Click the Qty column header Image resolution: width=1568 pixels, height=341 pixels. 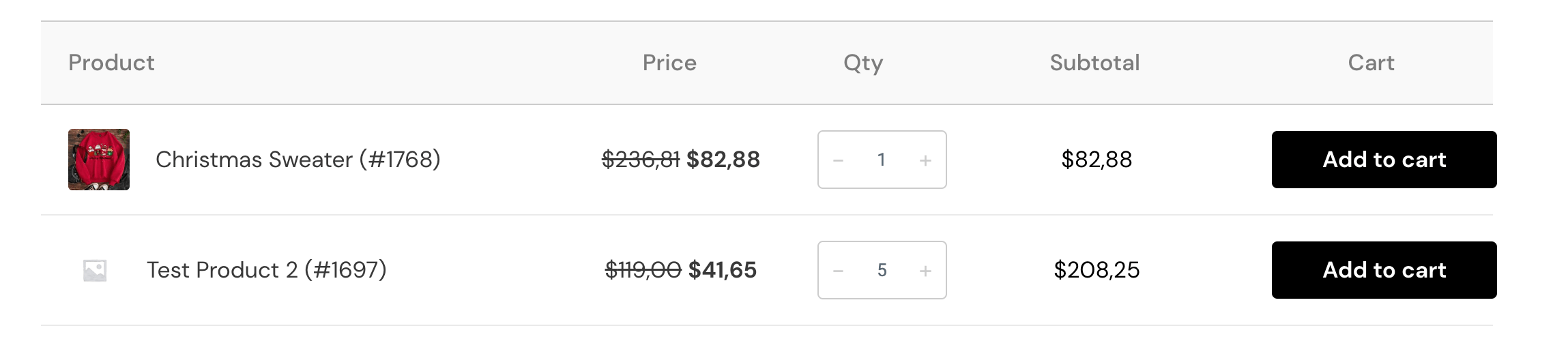point(863,63)
